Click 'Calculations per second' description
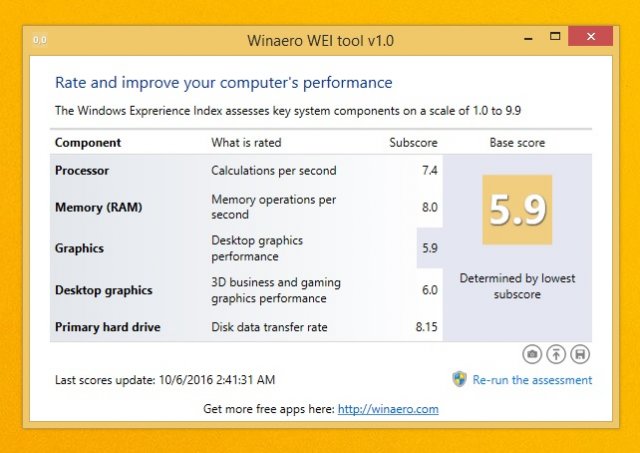The image size is (640, 453). click(x=273, y=171)
